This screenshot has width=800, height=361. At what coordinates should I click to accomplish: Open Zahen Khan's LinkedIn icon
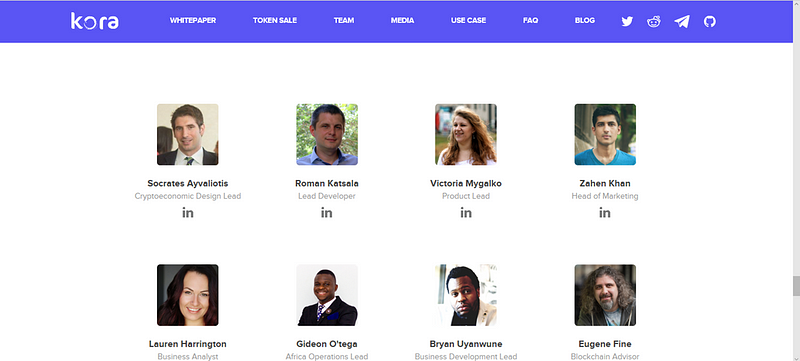coord(605,213)
